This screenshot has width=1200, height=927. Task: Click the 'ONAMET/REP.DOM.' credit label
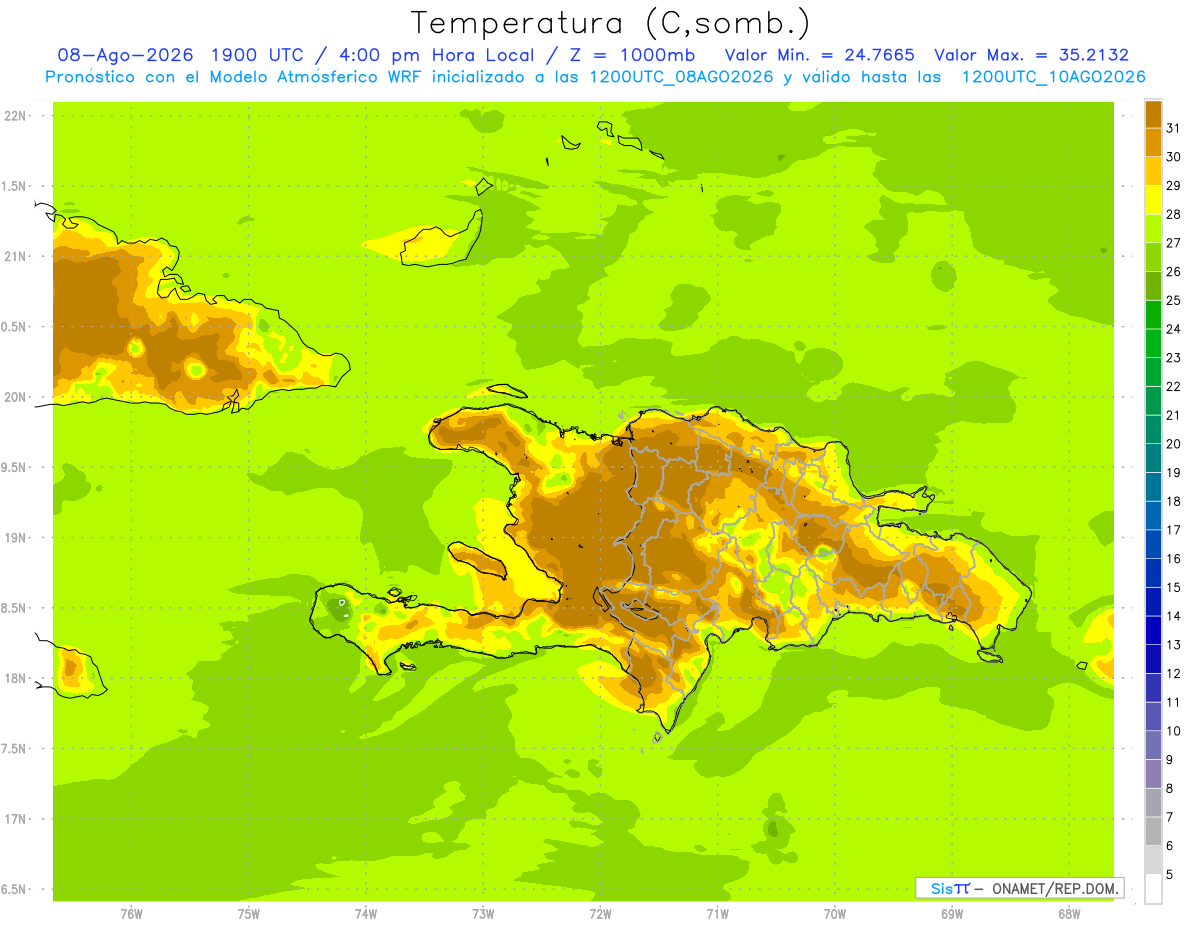(x=1054, y=888)
